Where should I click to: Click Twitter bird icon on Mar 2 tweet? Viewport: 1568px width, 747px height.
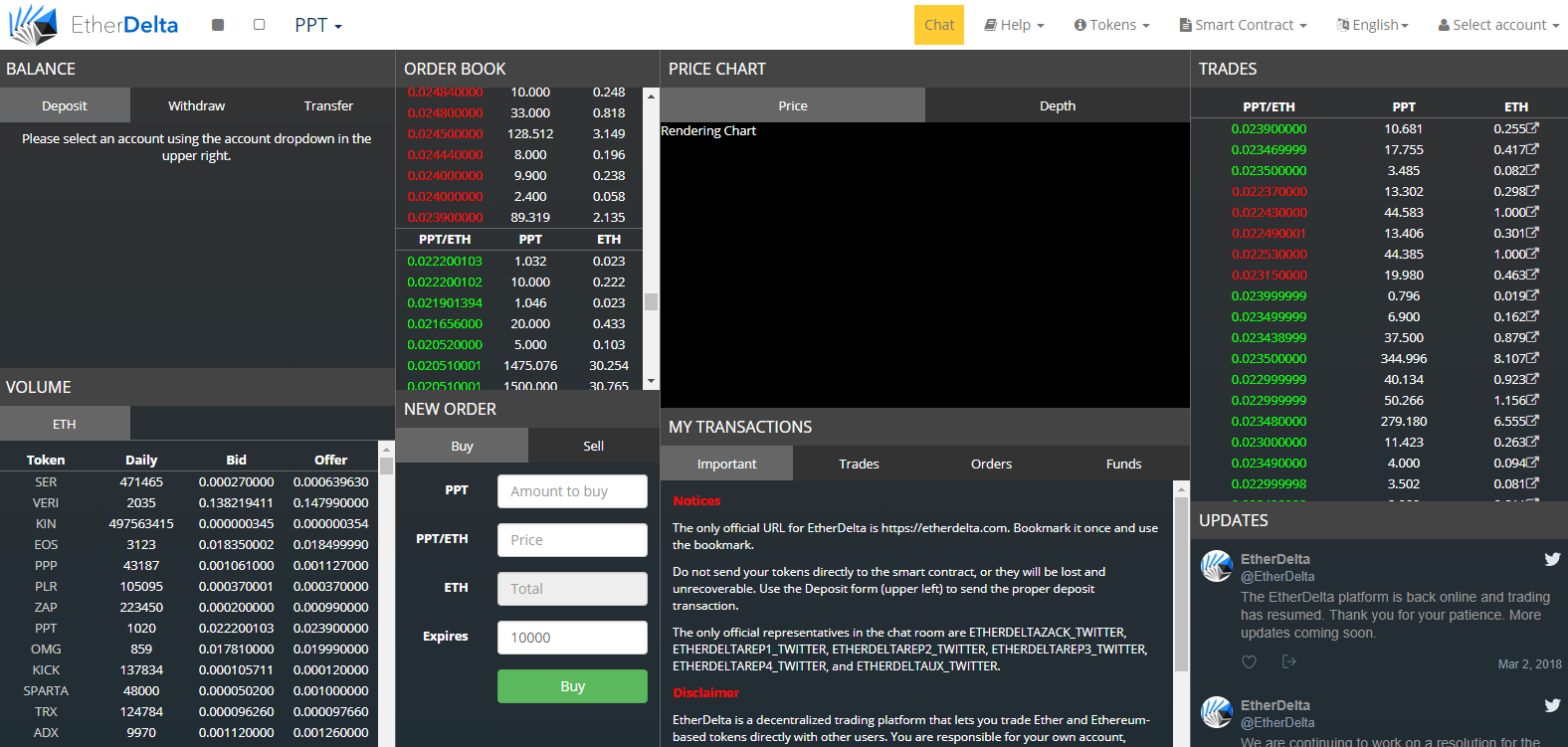(1552, 559)
